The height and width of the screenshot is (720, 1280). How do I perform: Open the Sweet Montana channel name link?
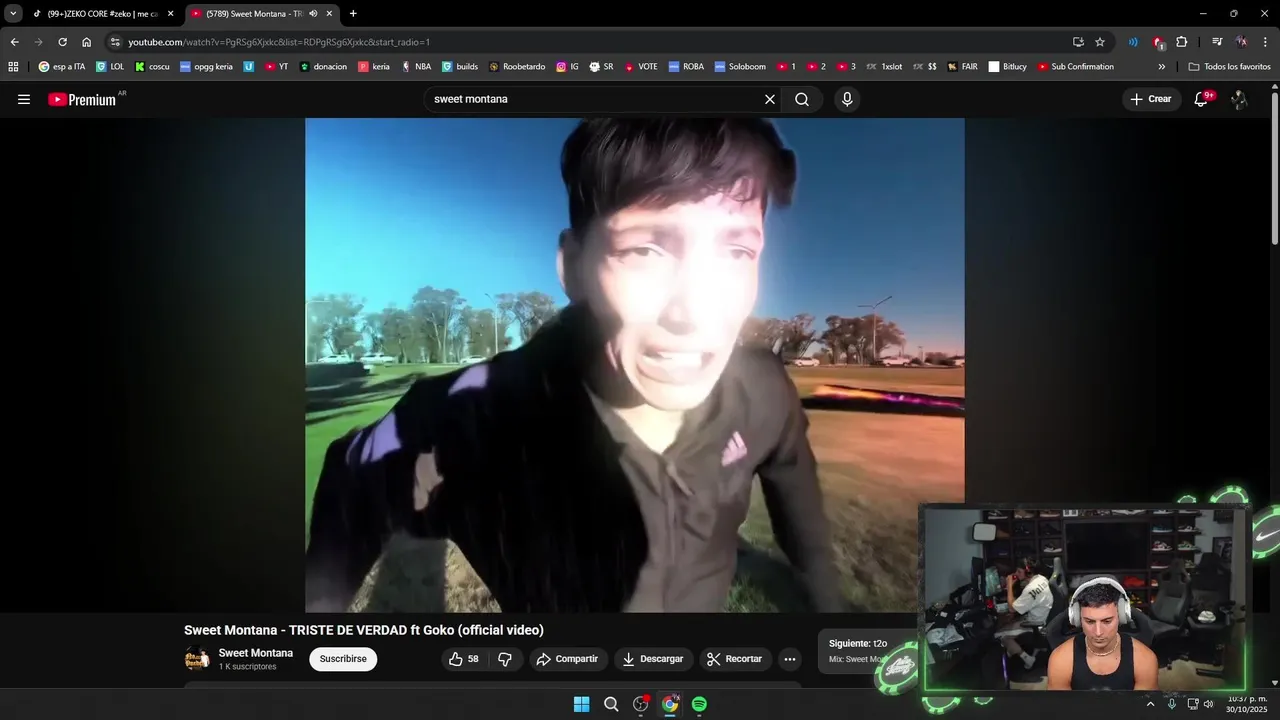click(x=256, y=653)
